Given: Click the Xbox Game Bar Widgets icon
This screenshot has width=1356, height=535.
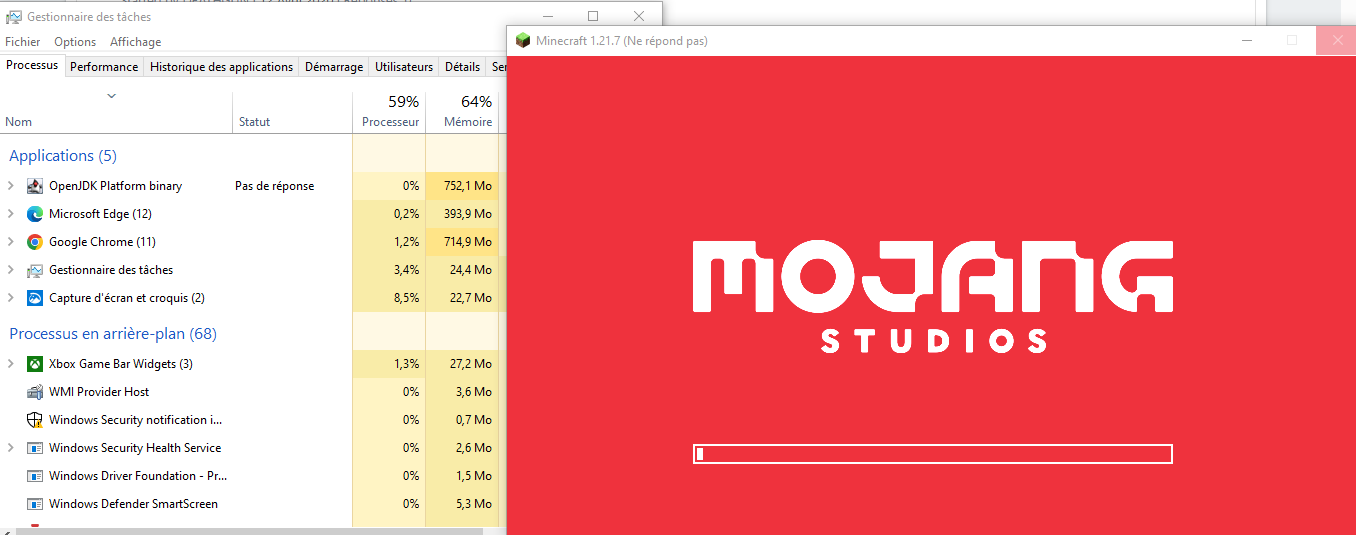Looking at the screenshot, I should click(x=35, y=364).
